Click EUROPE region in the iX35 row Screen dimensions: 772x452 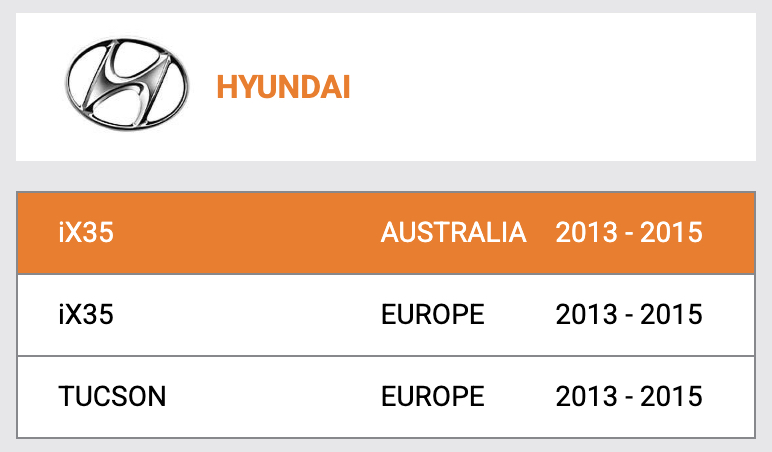coord(433,315)
